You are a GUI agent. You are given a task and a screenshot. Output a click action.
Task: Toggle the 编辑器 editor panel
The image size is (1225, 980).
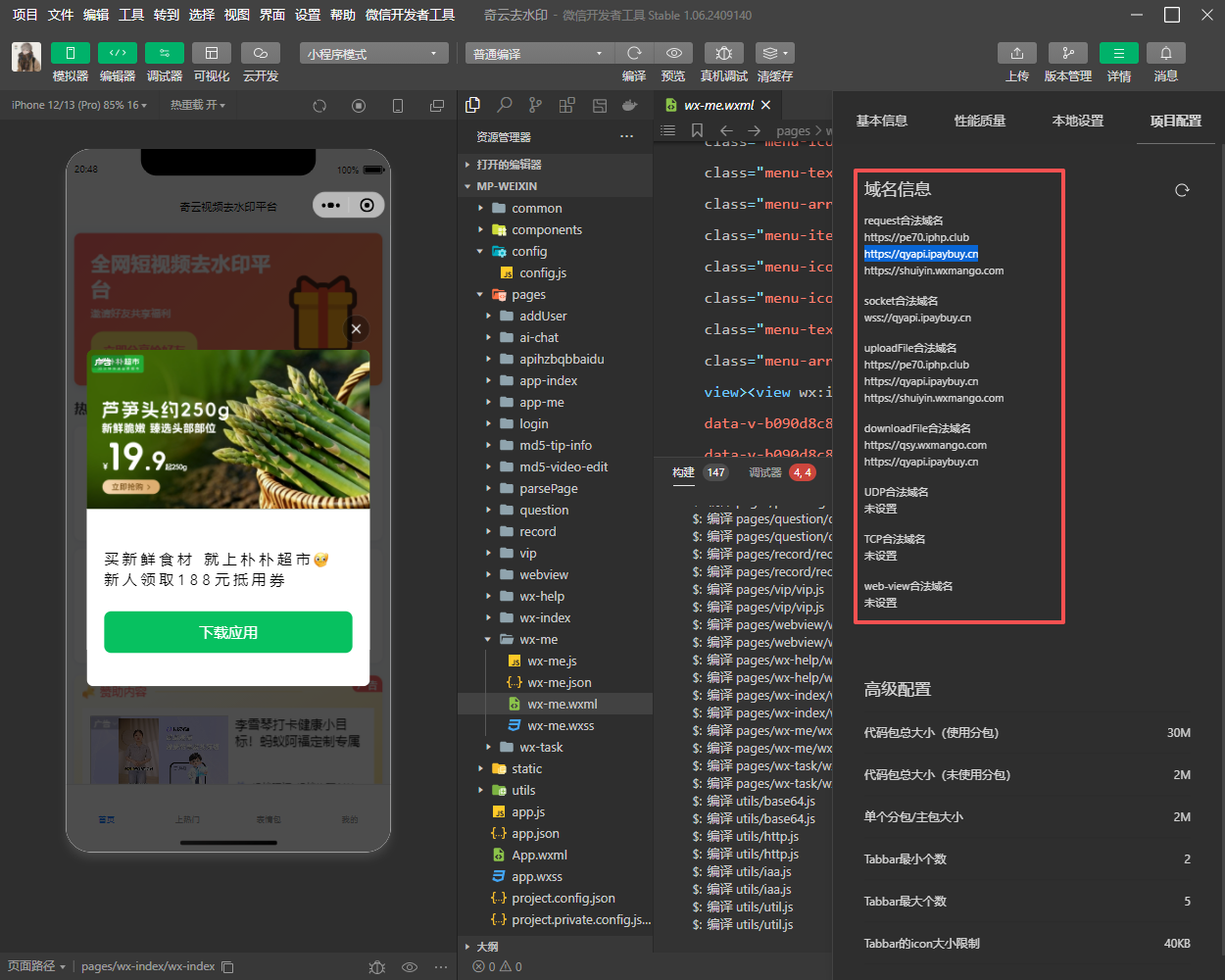tap(118, 53)
